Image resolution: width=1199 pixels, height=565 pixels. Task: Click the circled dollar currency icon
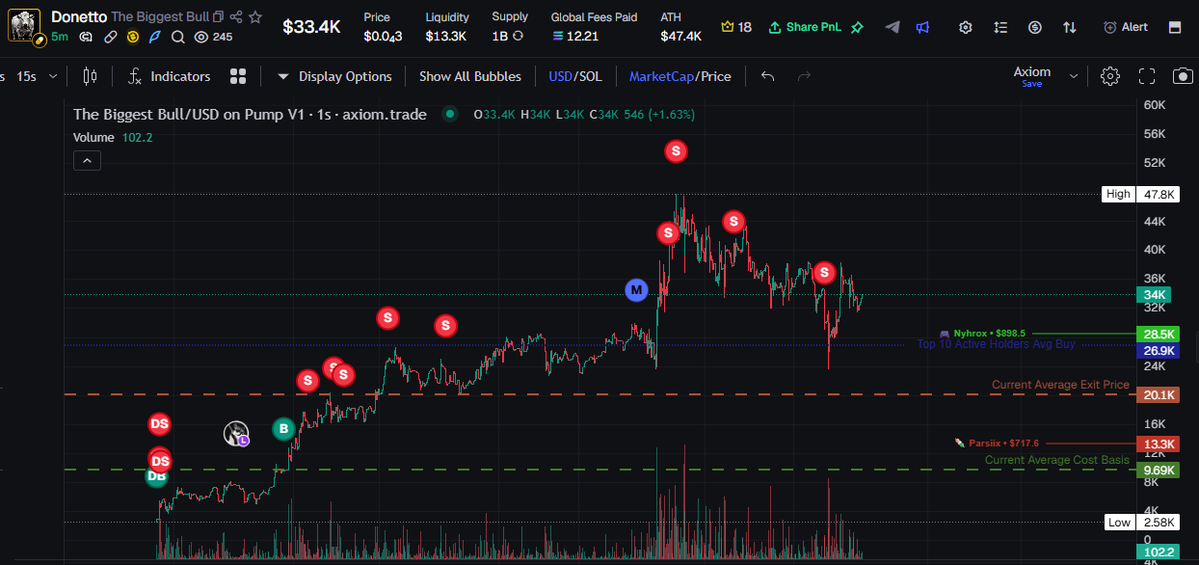(1035, 27)
